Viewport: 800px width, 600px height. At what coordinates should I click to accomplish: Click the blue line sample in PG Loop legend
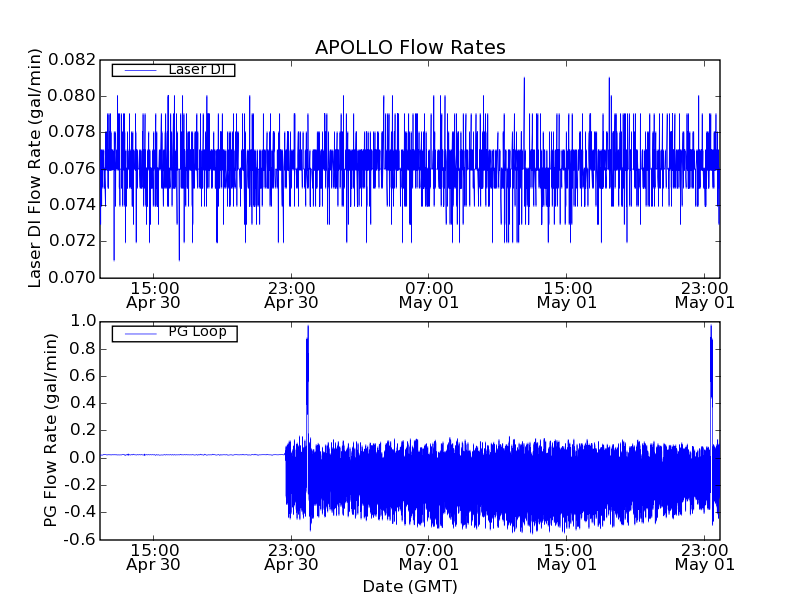coord(137,333)
